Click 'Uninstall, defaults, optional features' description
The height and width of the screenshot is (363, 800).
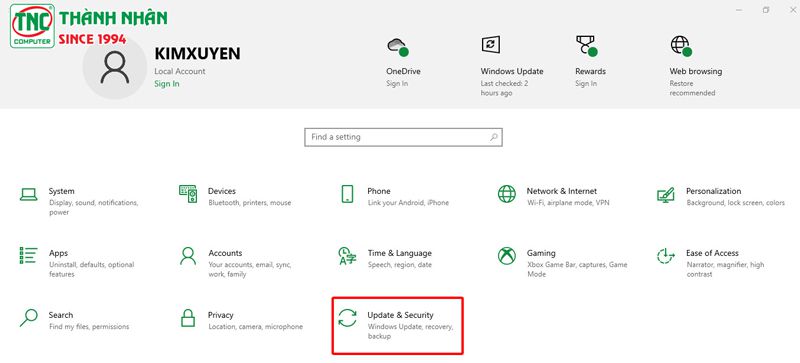[91, 270]
